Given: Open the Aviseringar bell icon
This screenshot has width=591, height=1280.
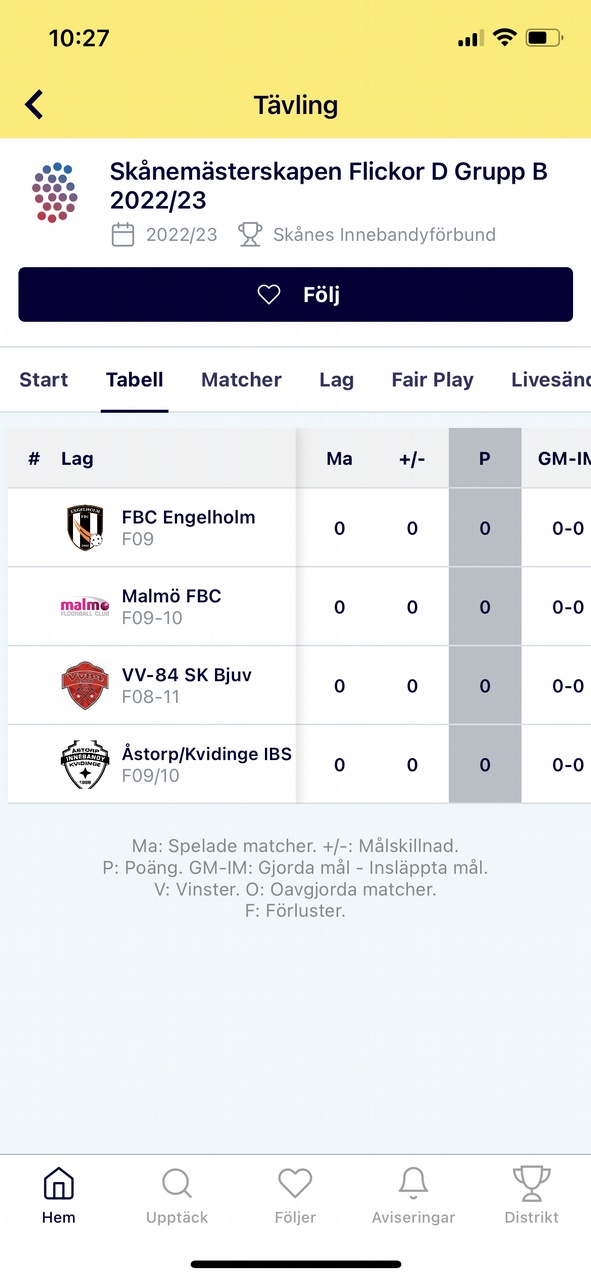Looking at the screenshot, I should point(413,1184).
